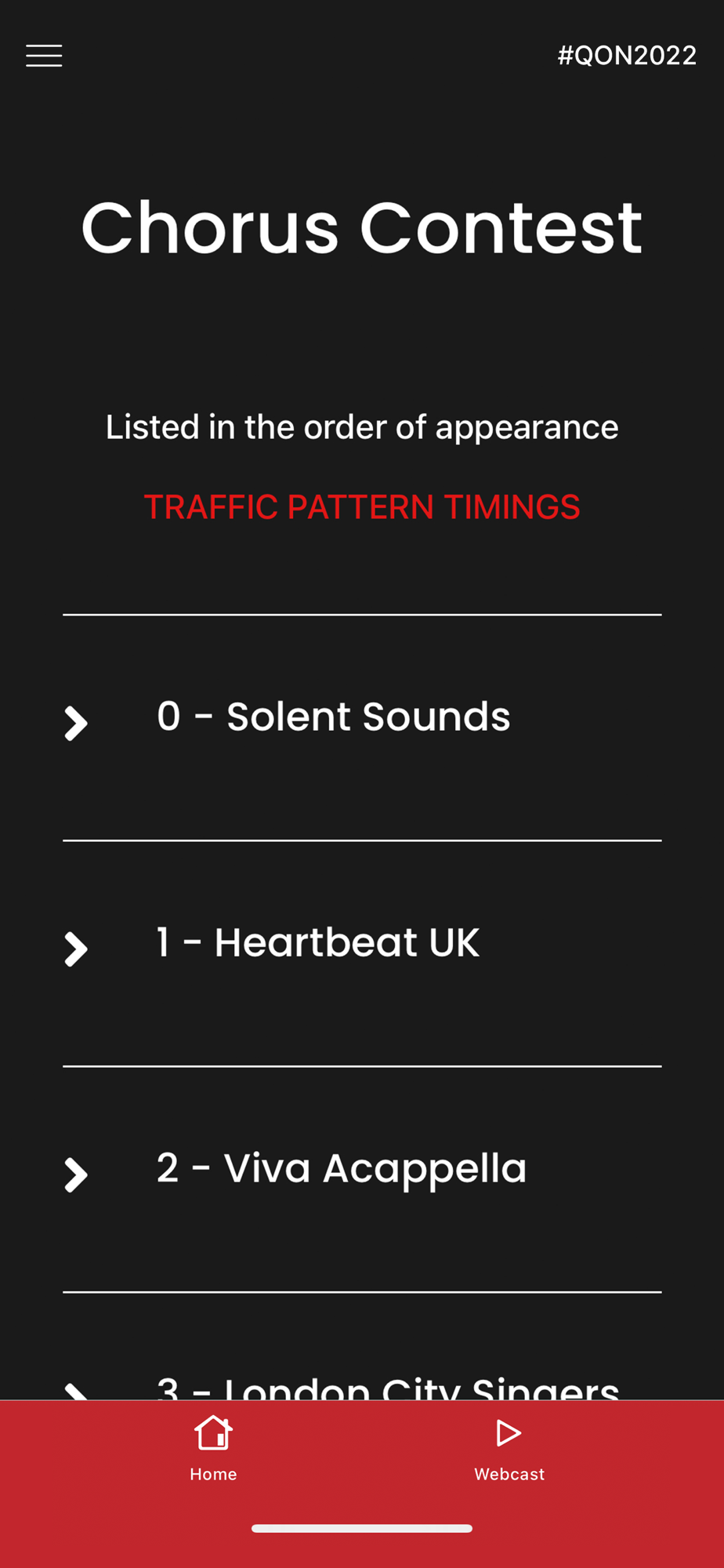Expand the London City Singers chevron
Image resolution: width=724 pixels, height=1568 pixels.
[76, 1391]
